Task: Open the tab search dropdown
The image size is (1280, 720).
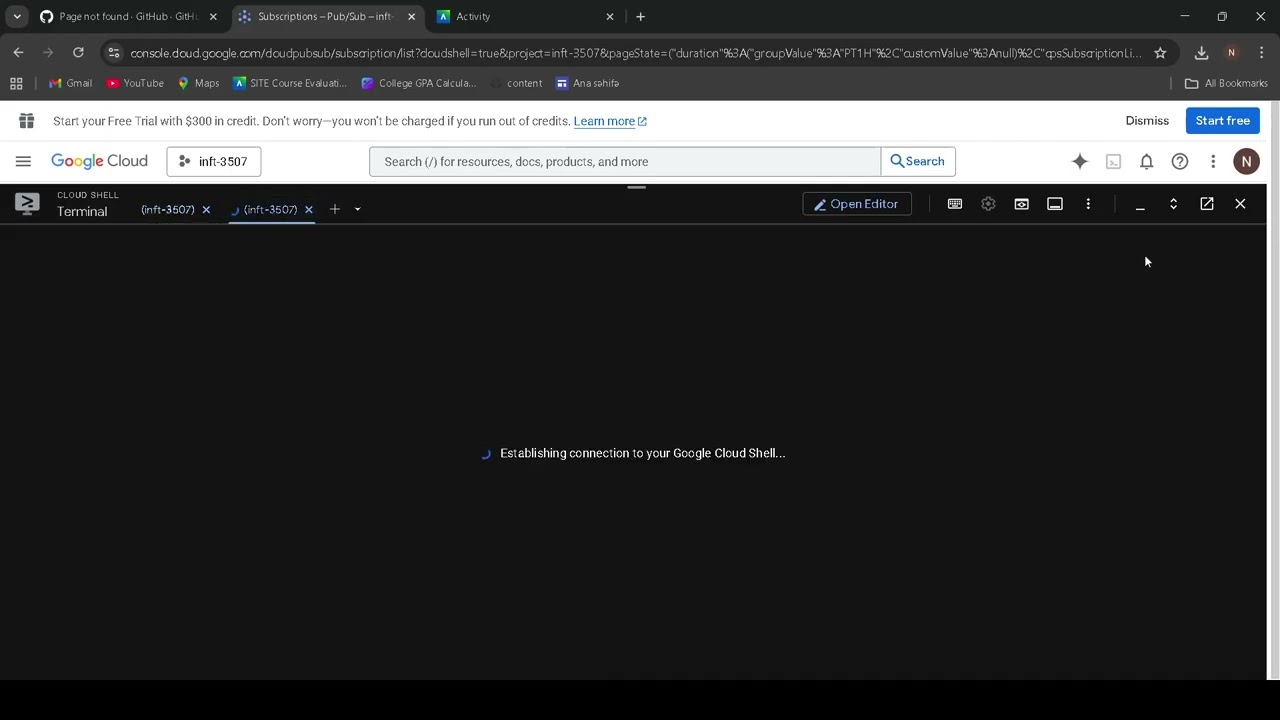Action: click(17, 16)
